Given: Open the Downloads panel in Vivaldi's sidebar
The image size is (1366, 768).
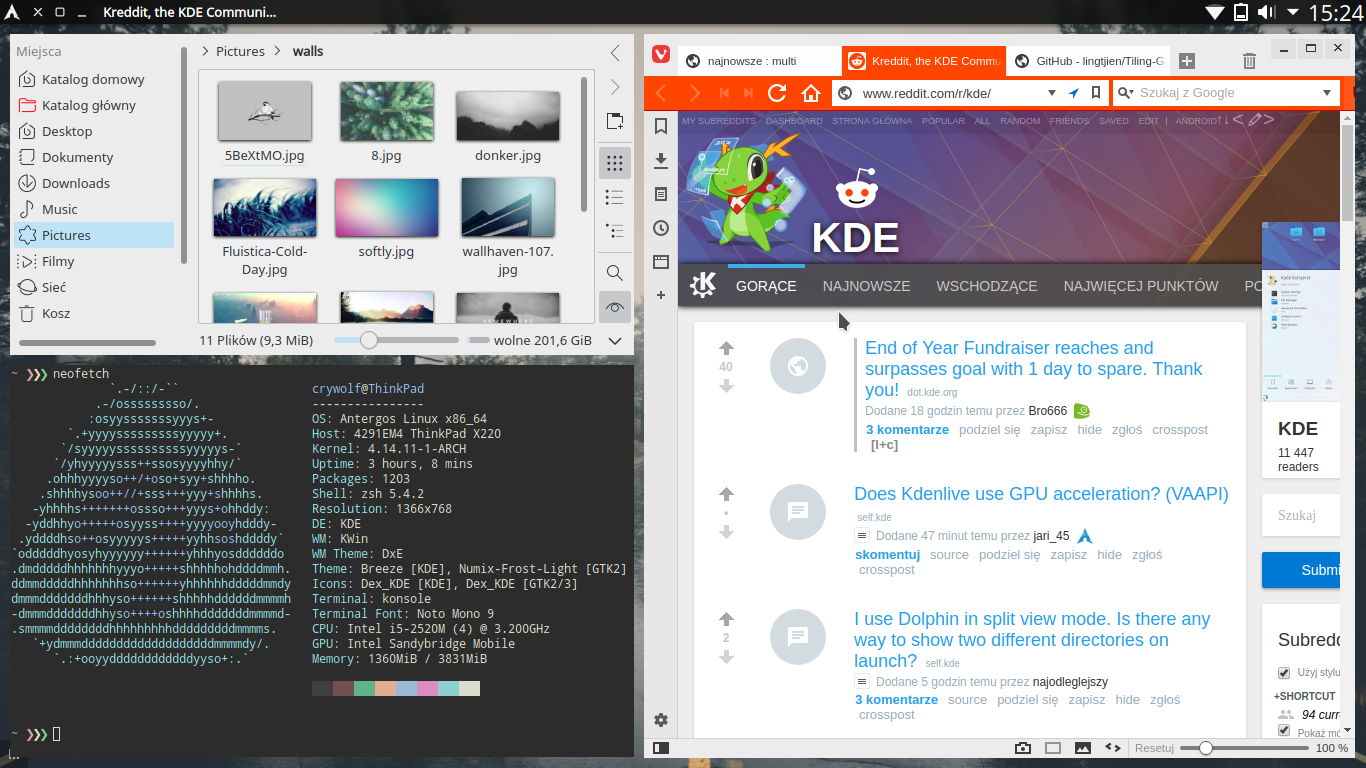Looking at the screenshot, I should click(x=661, y=160).
